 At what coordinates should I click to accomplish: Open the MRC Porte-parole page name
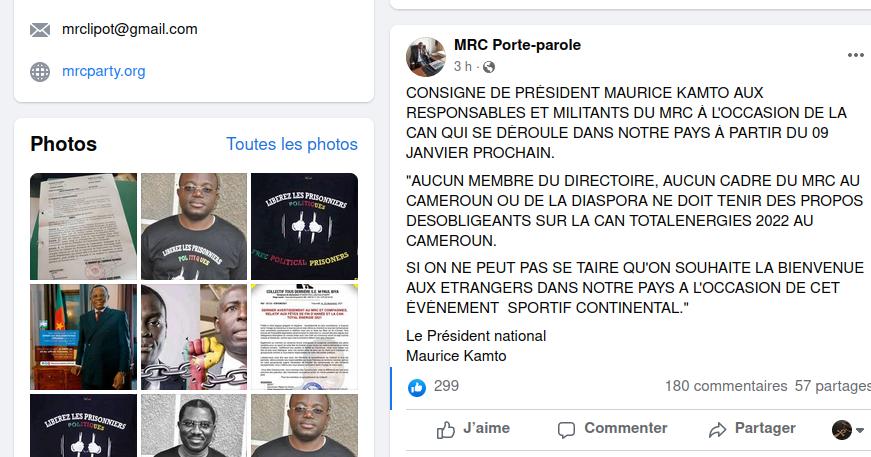517,45
